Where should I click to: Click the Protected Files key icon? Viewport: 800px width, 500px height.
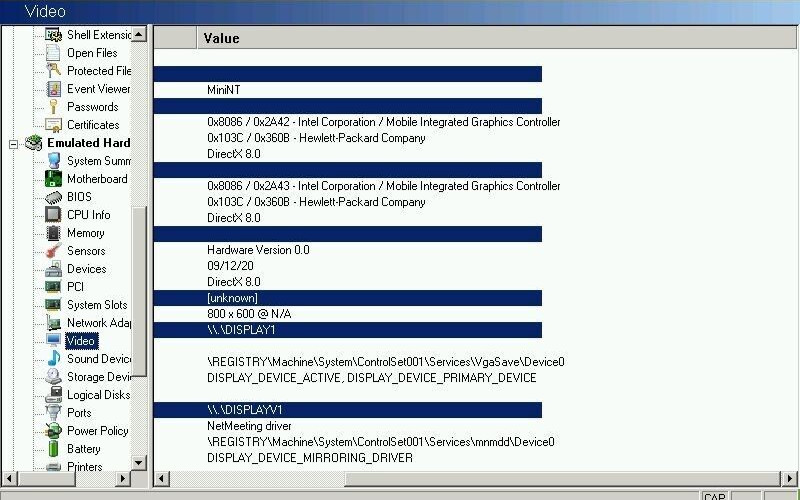tap(53, 70)
